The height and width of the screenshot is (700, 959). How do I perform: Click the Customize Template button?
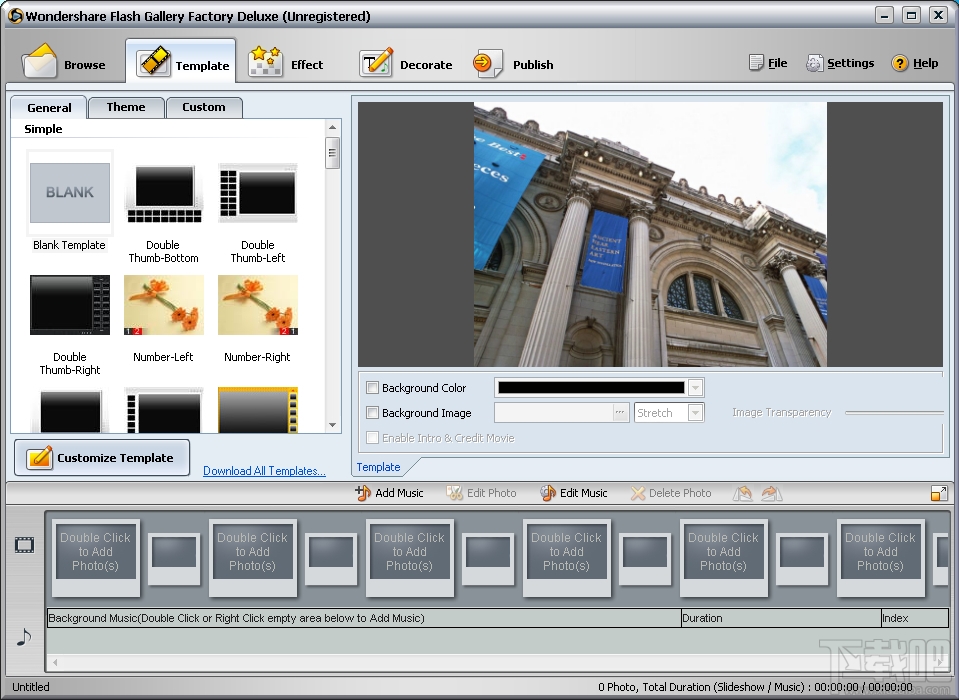pyautogui.click(x=102, y=458)
